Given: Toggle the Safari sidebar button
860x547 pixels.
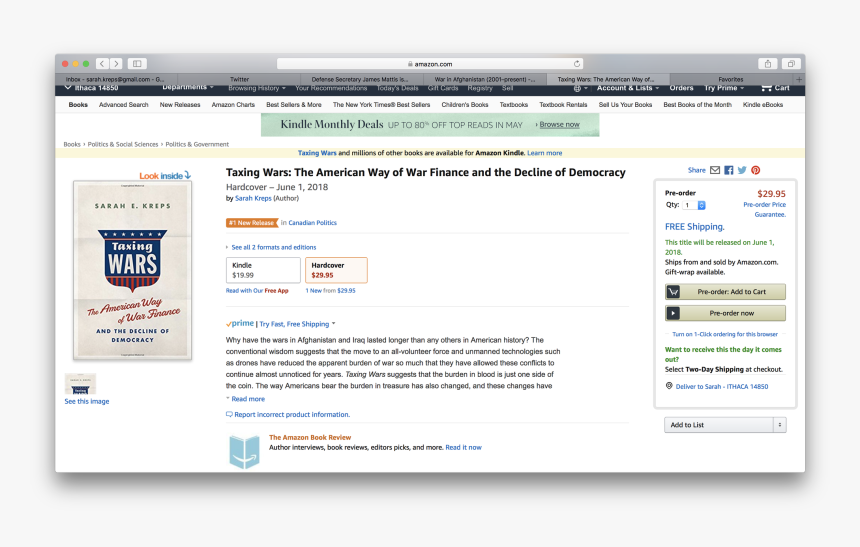Looking at the screenshot, I should click(x=137, y=64).
